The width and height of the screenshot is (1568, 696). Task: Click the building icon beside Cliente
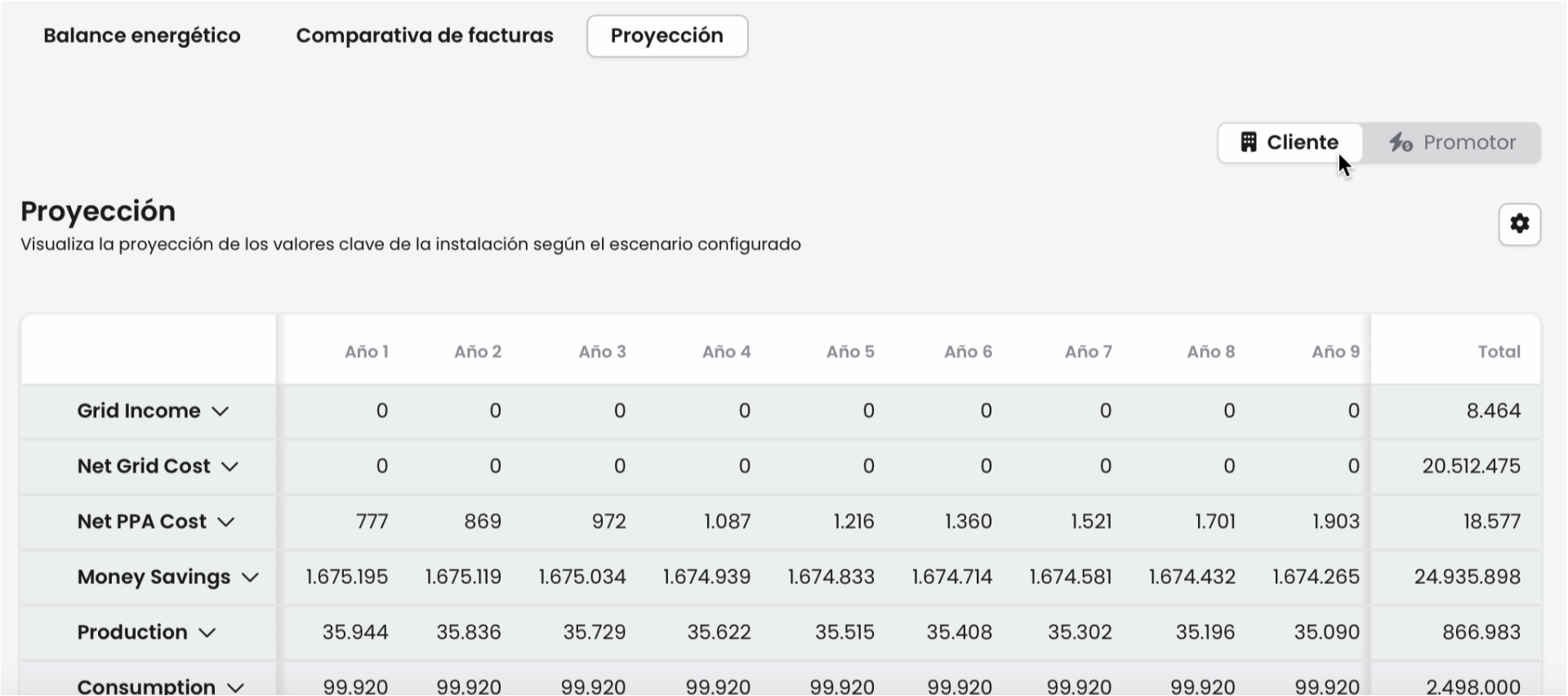coord(1248,142)
